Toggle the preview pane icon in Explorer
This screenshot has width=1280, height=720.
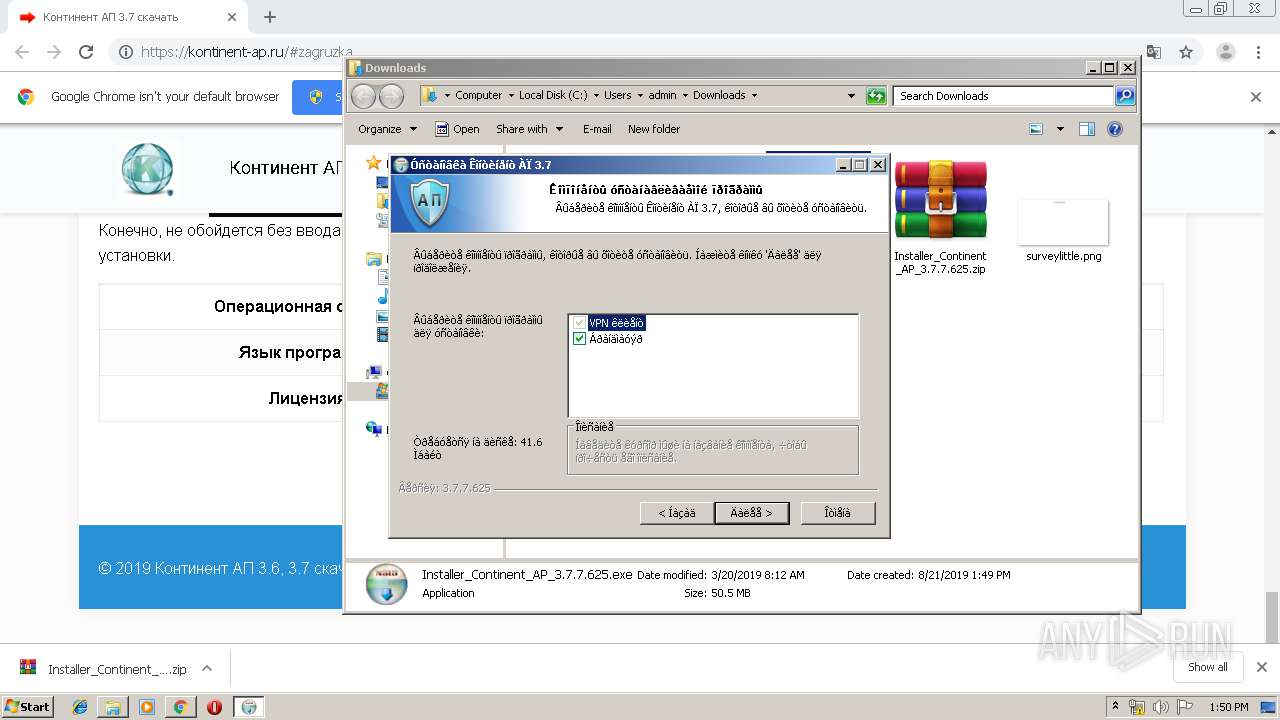click(x=1087, y=129)
